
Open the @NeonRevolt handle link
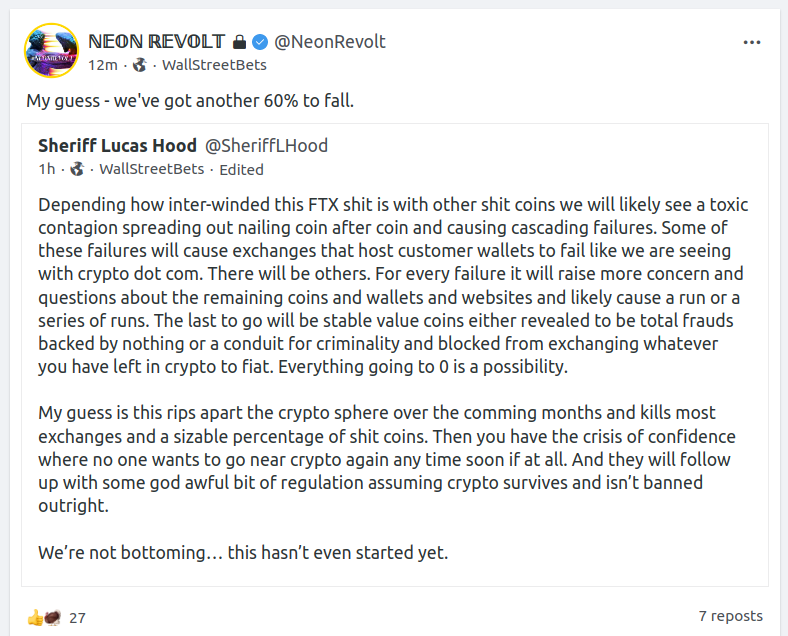330,42
